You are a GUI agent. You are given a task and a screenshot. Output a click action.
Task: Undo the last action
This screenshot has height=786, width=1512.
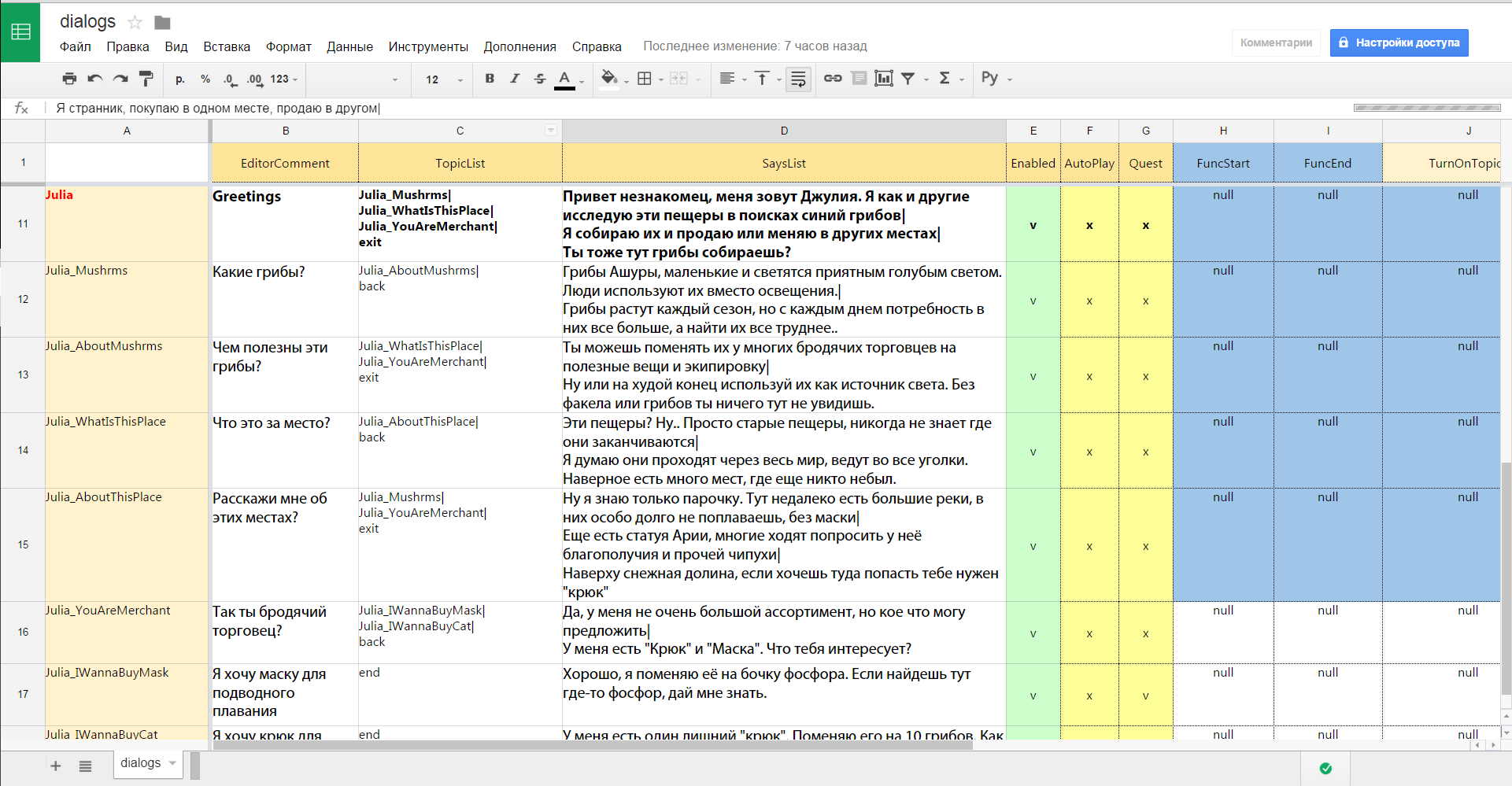pyautogui.click(x=95, y=79)
